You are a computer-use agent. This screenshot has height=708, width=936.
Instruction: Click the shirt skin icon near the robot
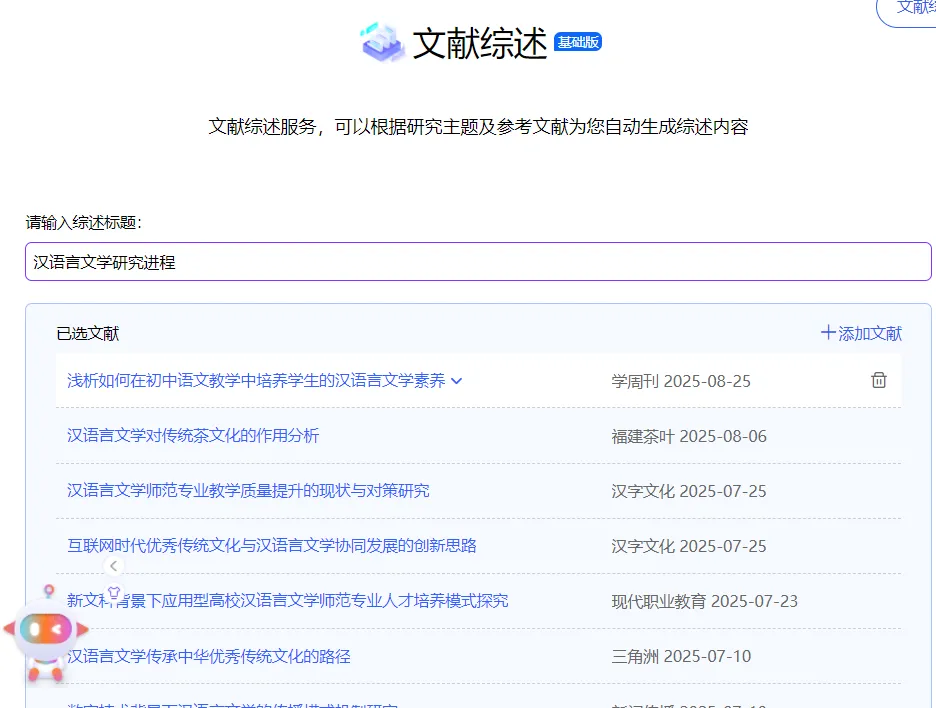tap(114, 593)
